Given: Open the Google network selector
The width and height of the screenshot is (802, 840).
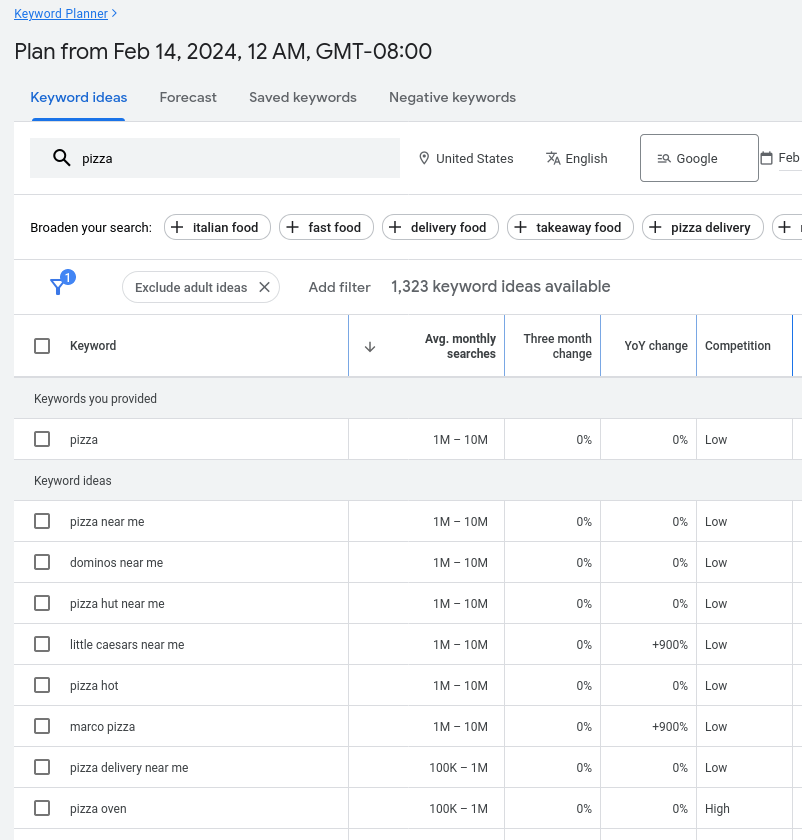Looking at the screenshot, I should point(698,157).
